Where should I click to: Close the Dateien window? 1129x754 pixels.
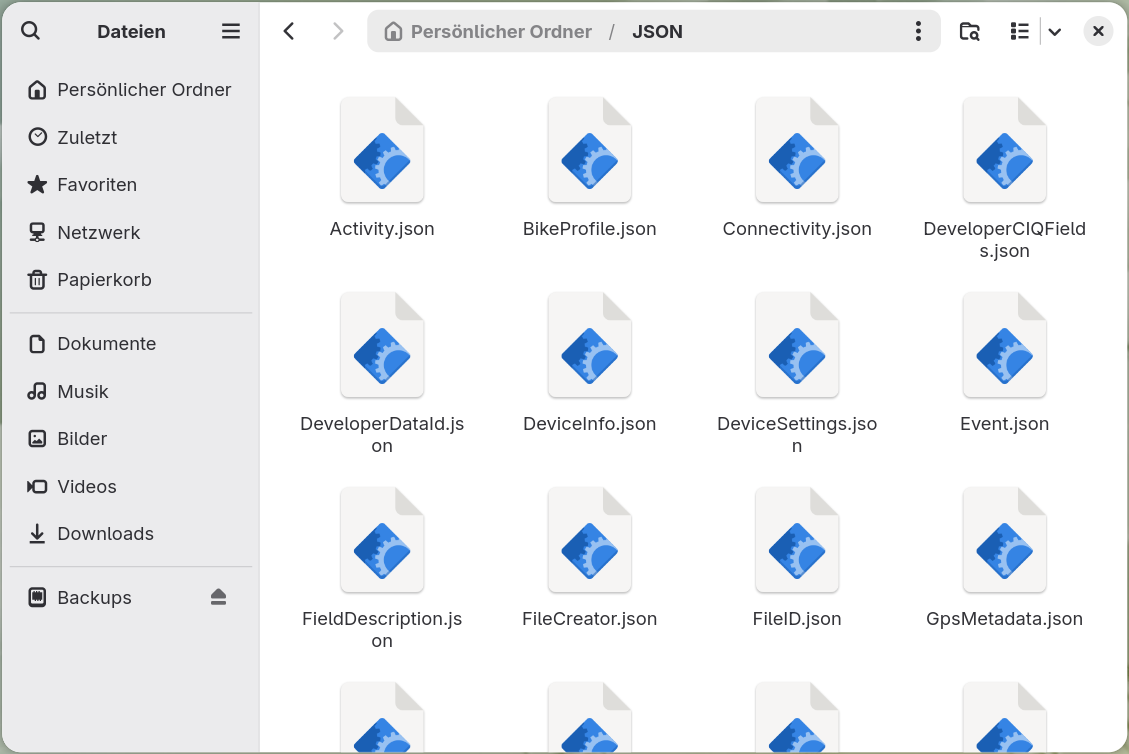click(1098, 31)
